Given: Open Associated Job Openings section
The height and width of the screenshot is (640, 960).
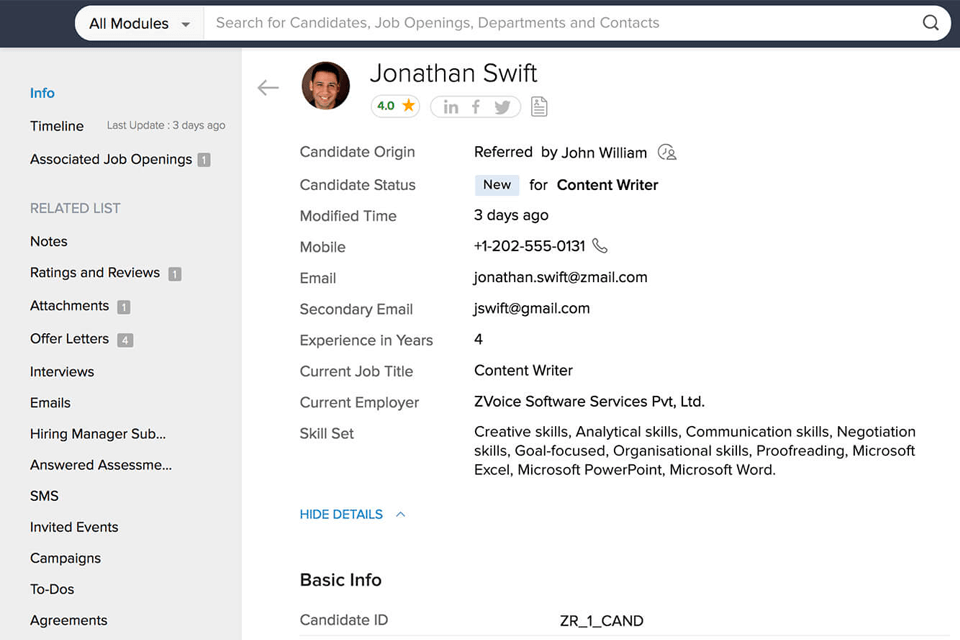Looking at the screenshot, I should tap(111, 159).
